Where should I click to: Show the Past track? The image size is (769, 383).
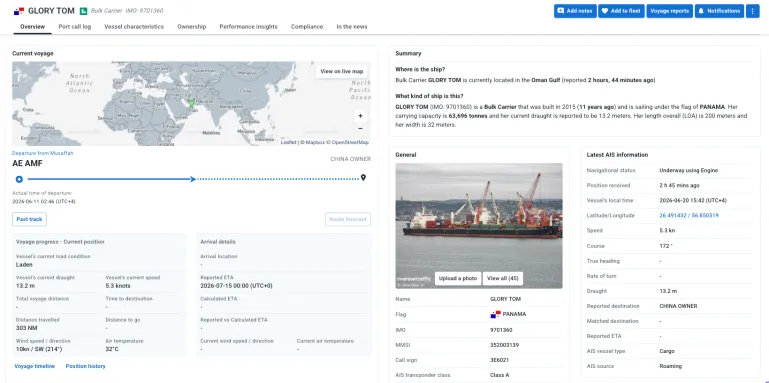tap(29, 219)
